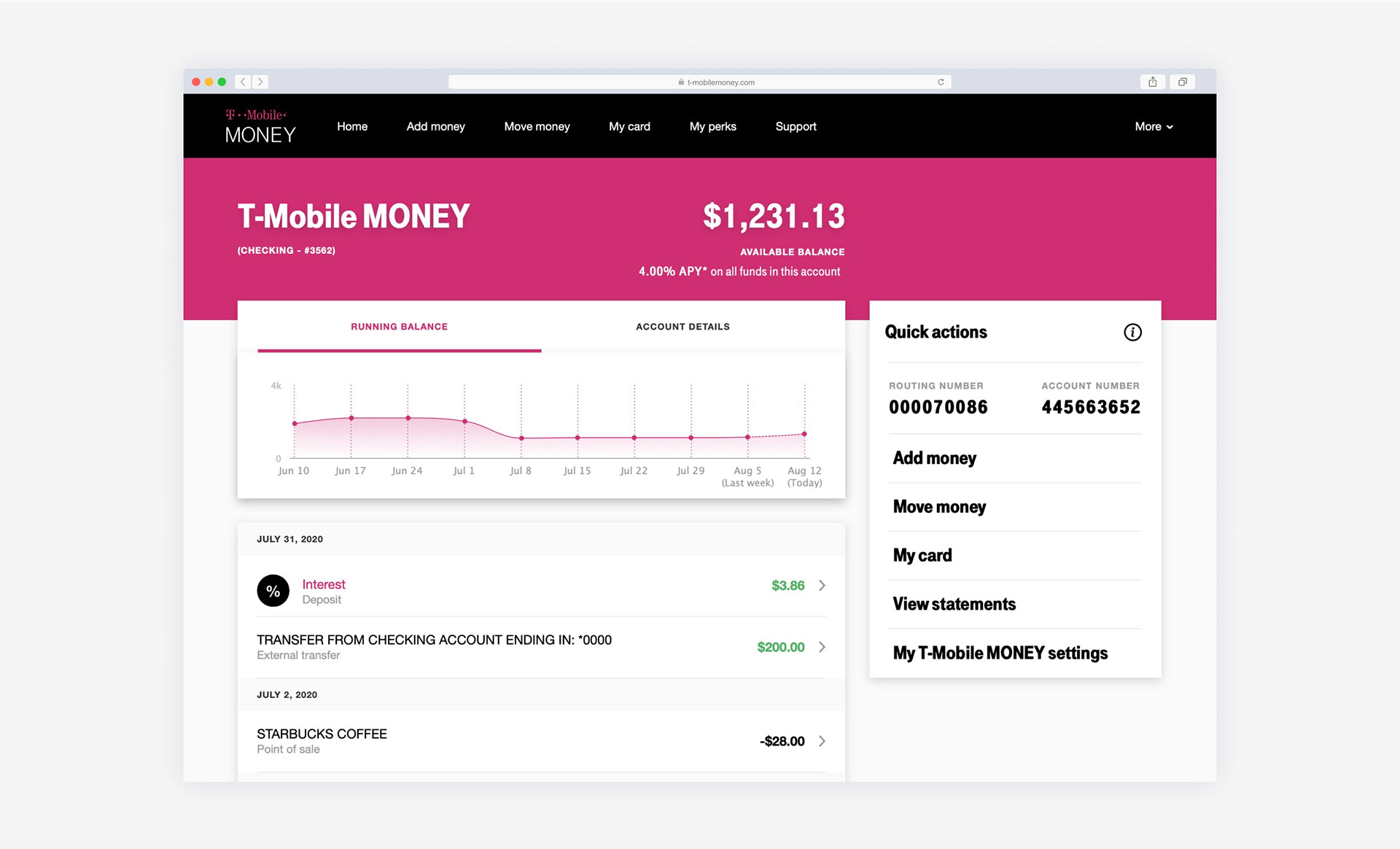Go to Support in top navigation
This screenshot has width=1400, height=849.
(x=796, y=126)
